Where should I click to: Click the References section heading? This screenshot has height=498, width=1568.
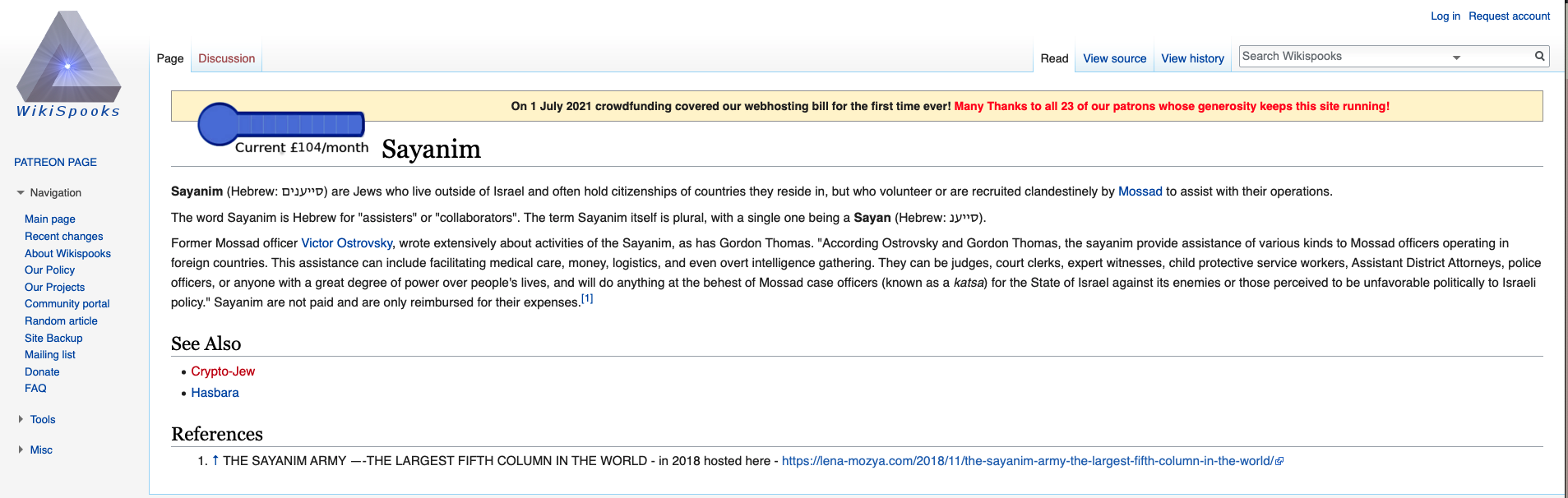pyautogui.click(x=217, y=434)
